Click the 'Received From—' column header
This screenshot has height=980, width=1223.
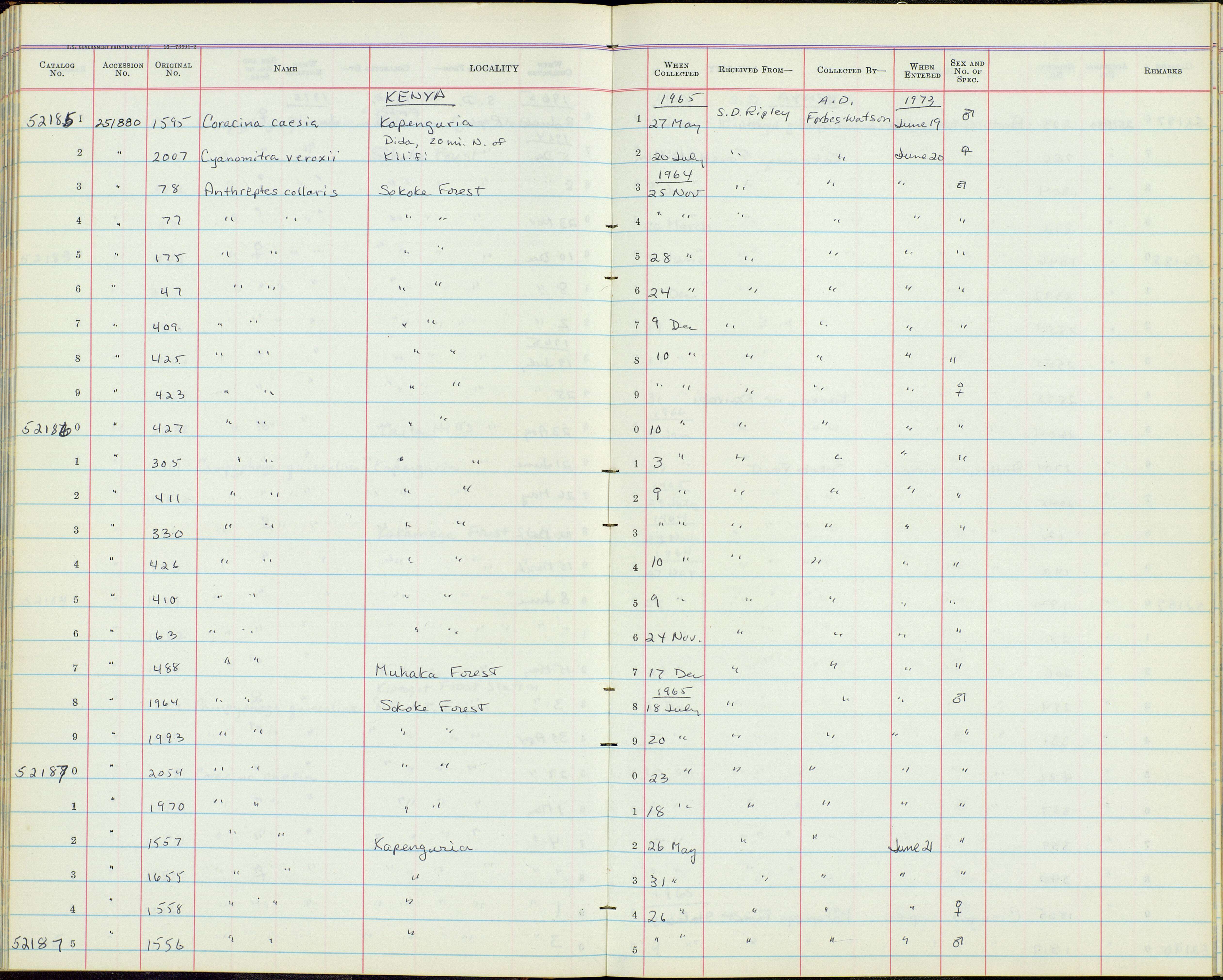tap(755, 70)
